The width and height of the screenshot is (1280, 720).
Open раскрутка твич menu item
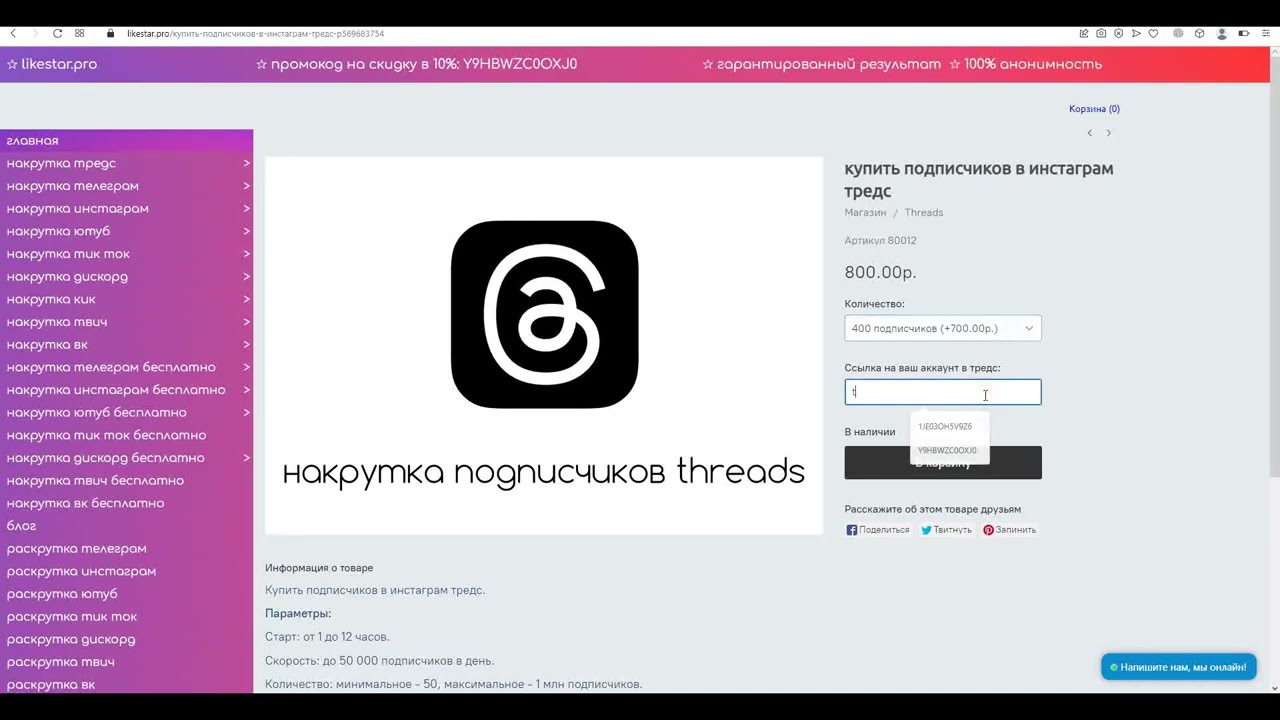point(126,662)
